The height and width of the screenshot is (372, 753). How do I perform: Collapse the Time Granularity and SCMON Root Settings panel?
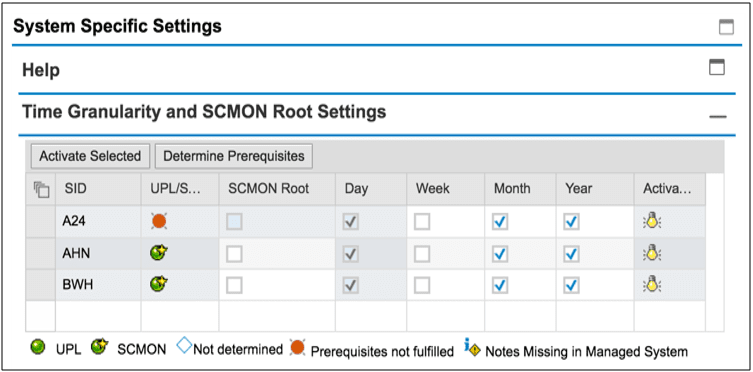point(718,116)
